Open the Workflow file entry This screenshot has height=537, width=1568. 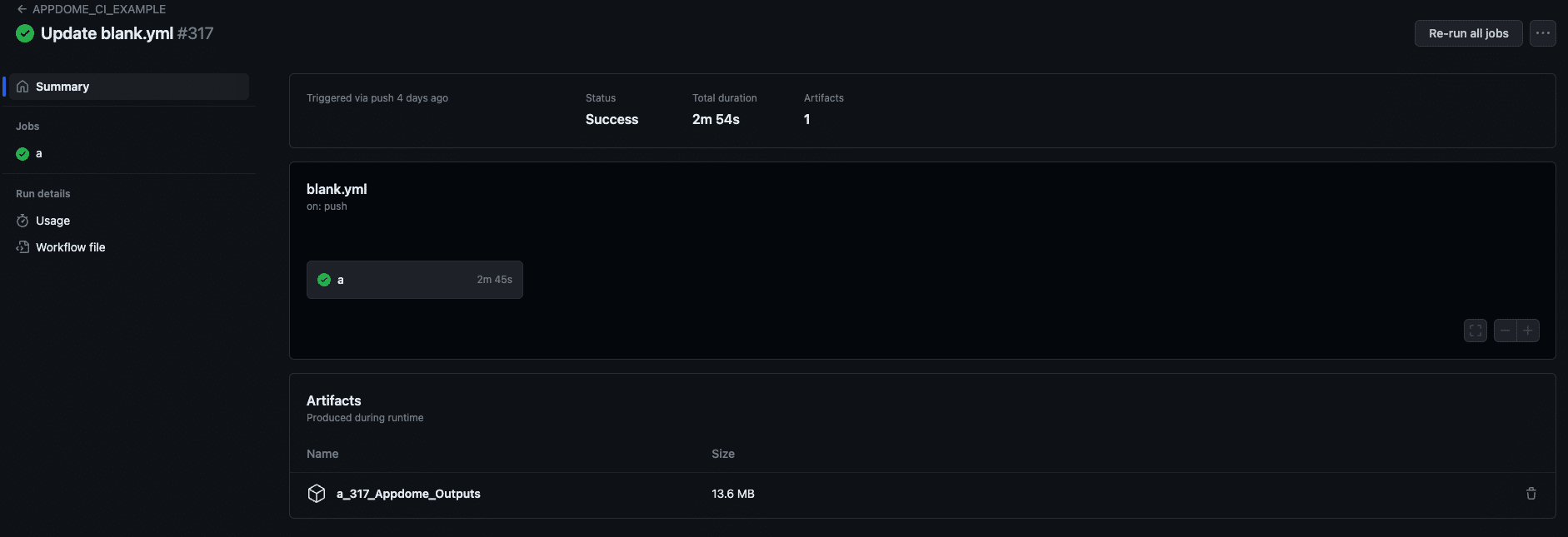tap(70, 247)
